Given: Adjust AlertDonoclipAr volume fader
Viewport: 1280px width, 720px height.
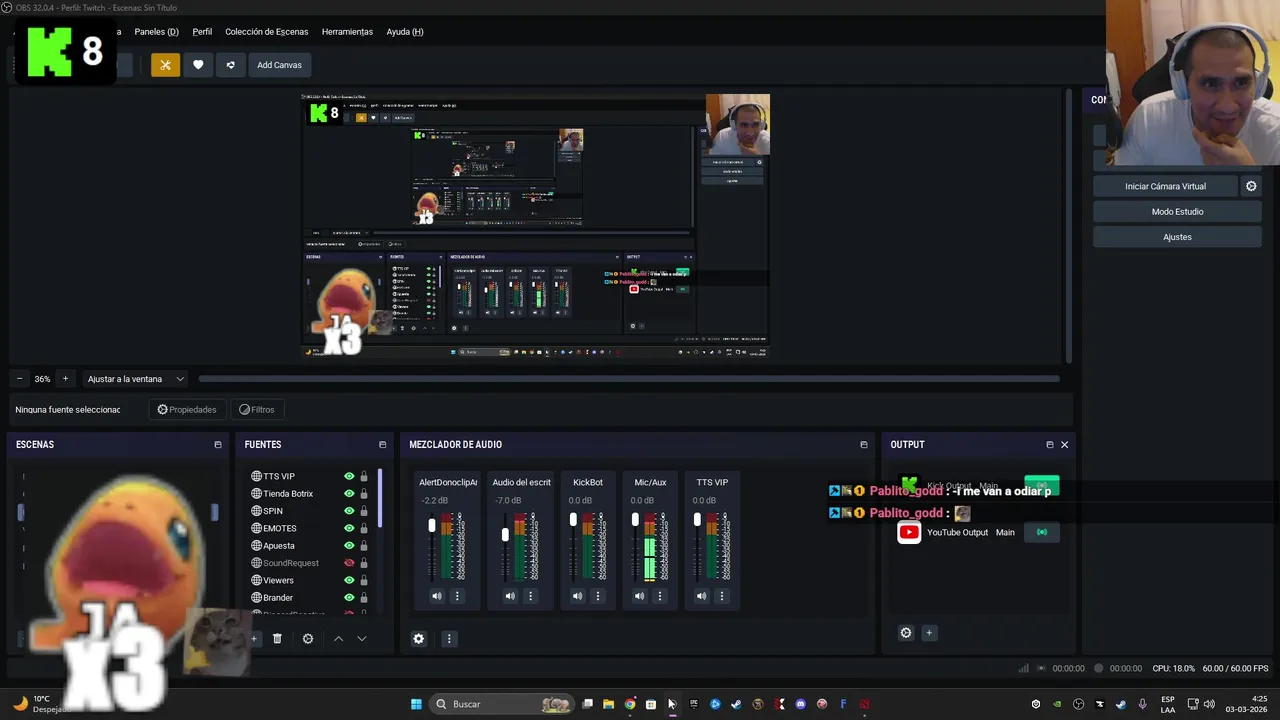Looking at the screenshot, I should [x=432, y=526].
